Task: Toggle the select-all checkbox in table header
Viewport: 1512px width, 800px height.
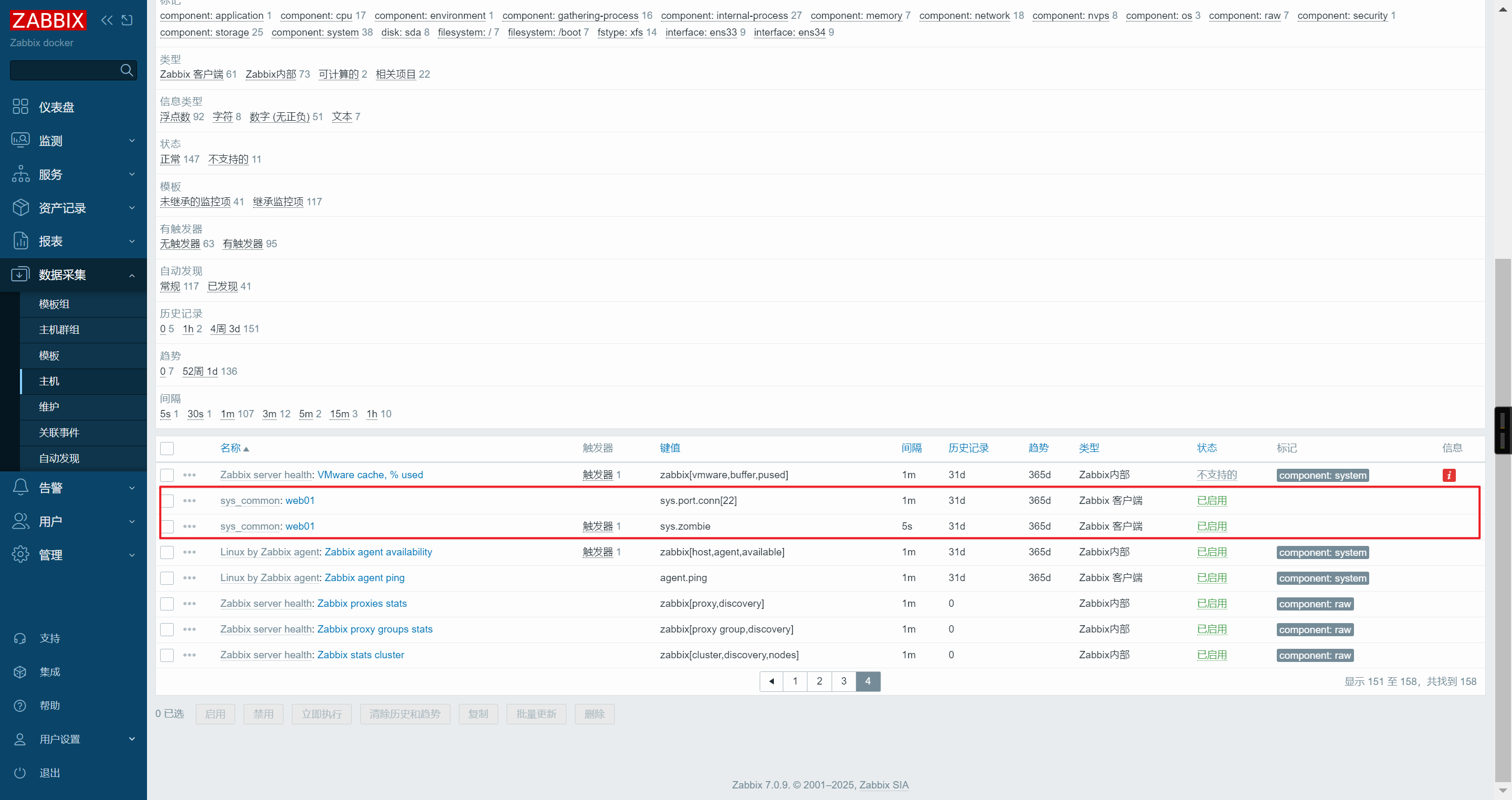Action: click(x=167, y=448)
